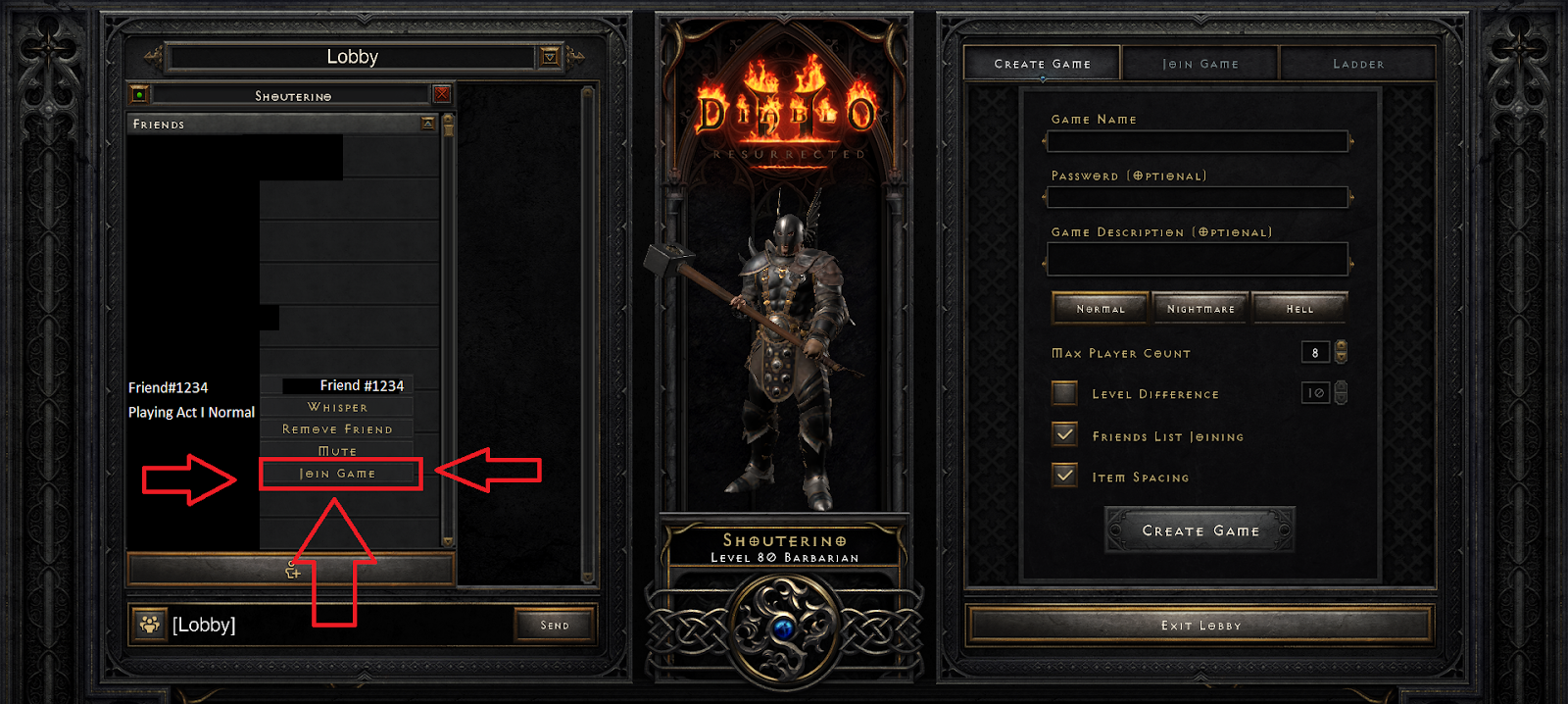Focus the Game Name input field

pyautogui.click(x=1198, y=141)
